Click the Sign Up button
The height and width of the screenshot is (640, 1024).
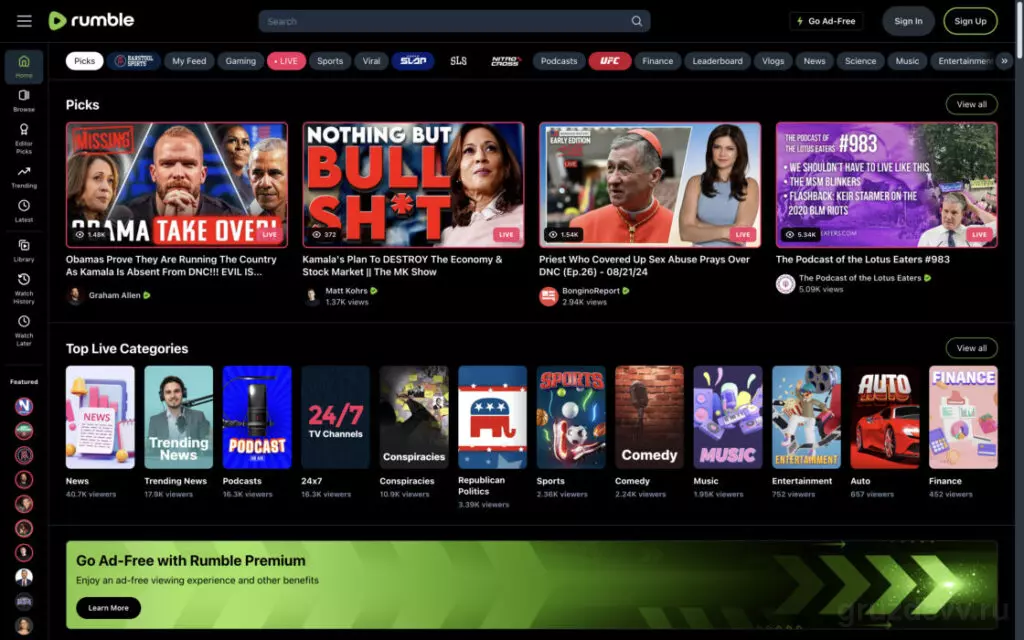(970, 21)
